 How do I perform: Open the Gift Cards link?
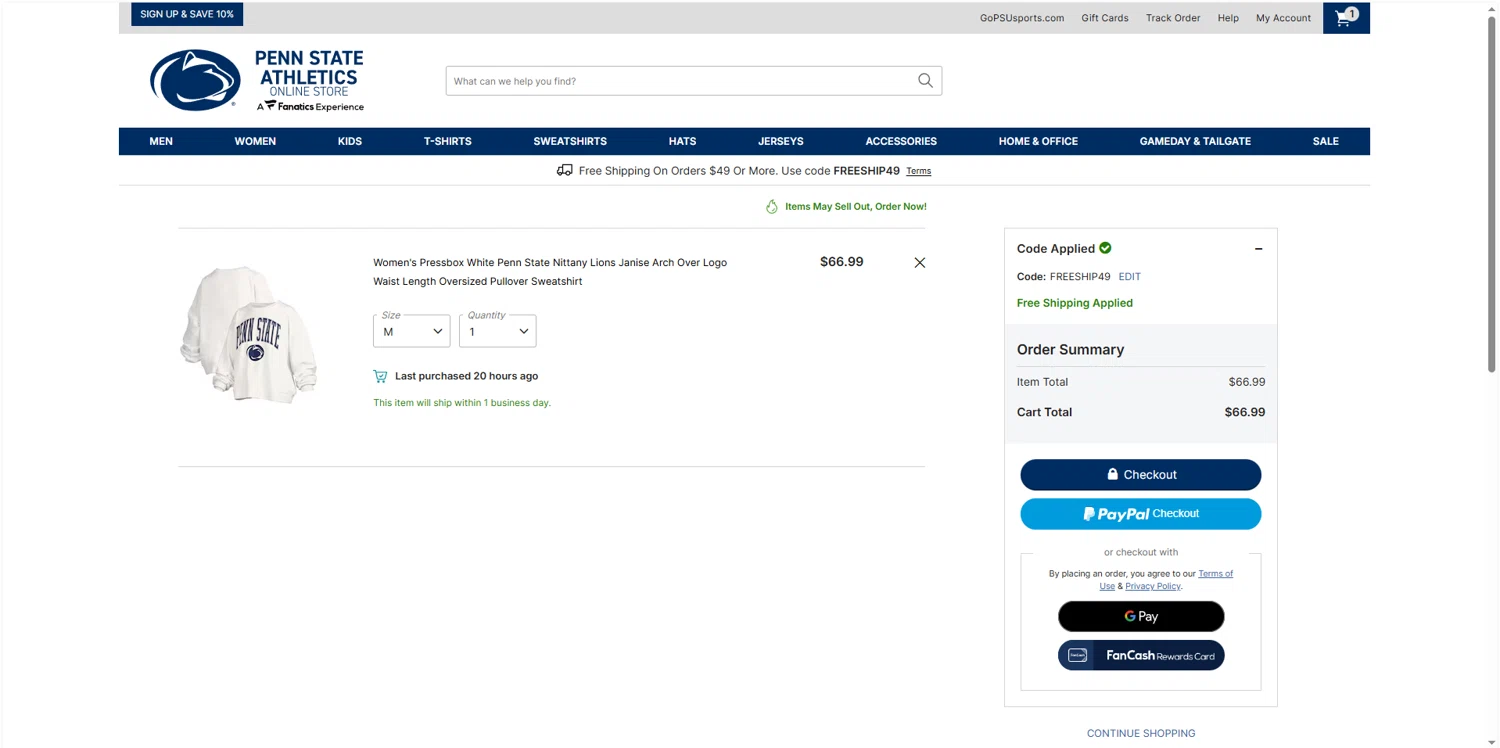pyautogui.click(x=1105, y=18)
